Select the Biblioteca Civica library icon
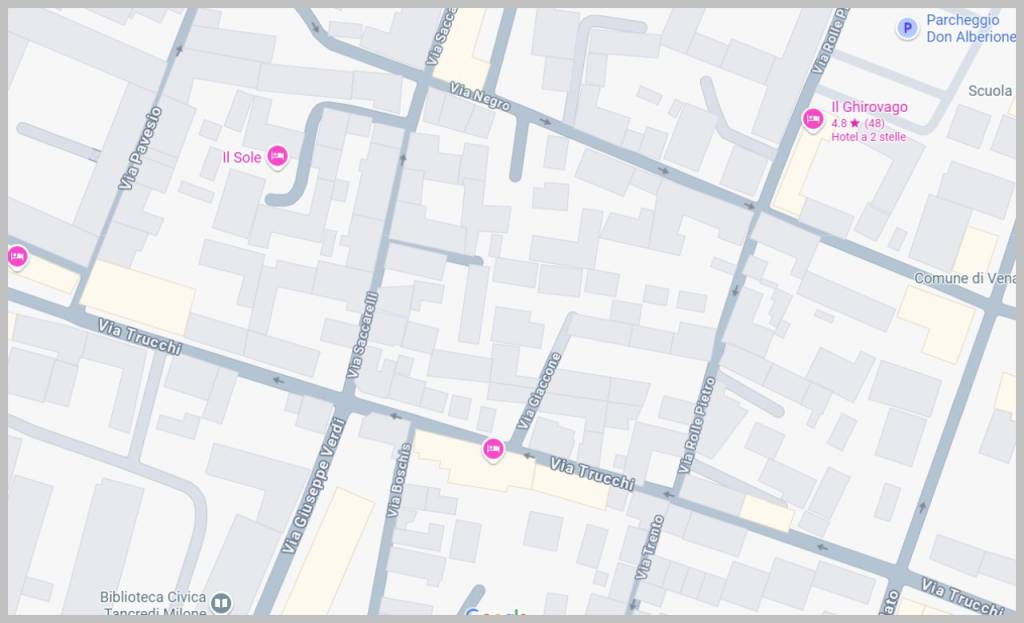 tap(221, 603)
